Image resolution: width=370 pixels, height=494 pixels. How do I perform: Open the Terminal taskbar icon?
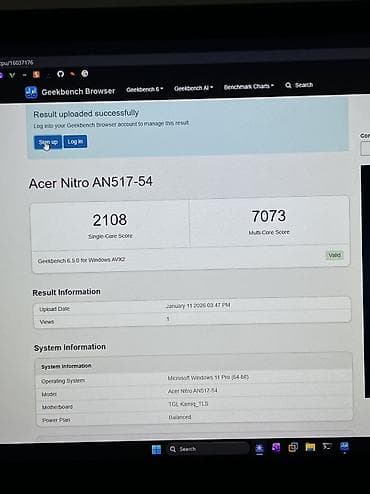coord(327,446)
